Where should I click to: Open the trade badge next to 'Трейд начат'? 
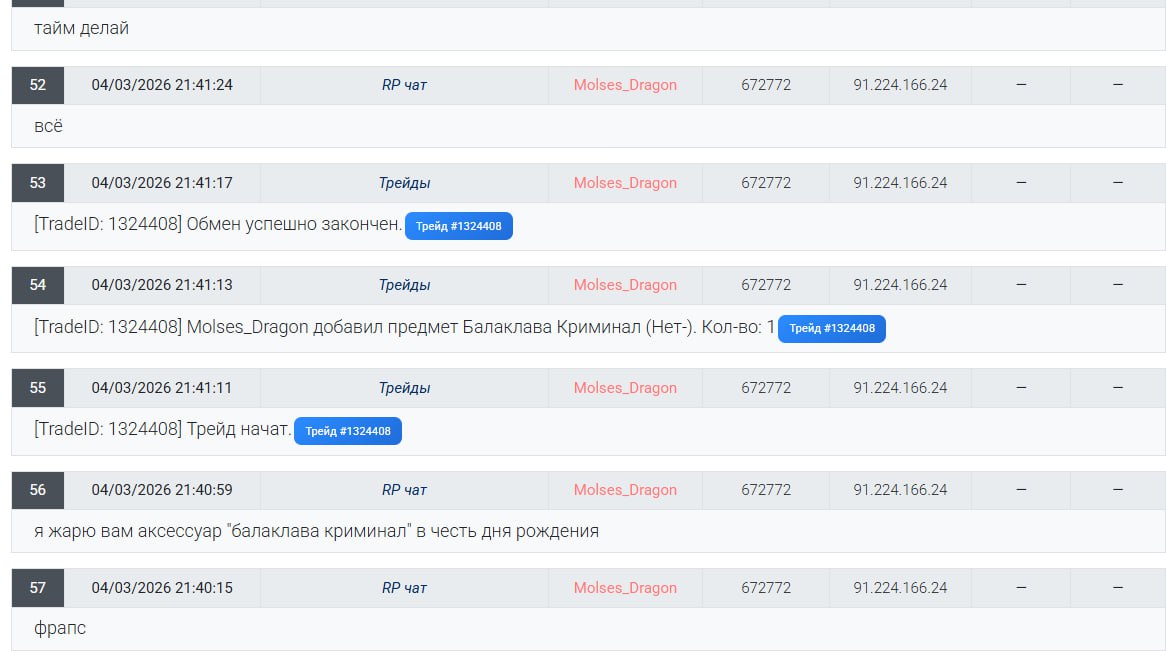347,431
